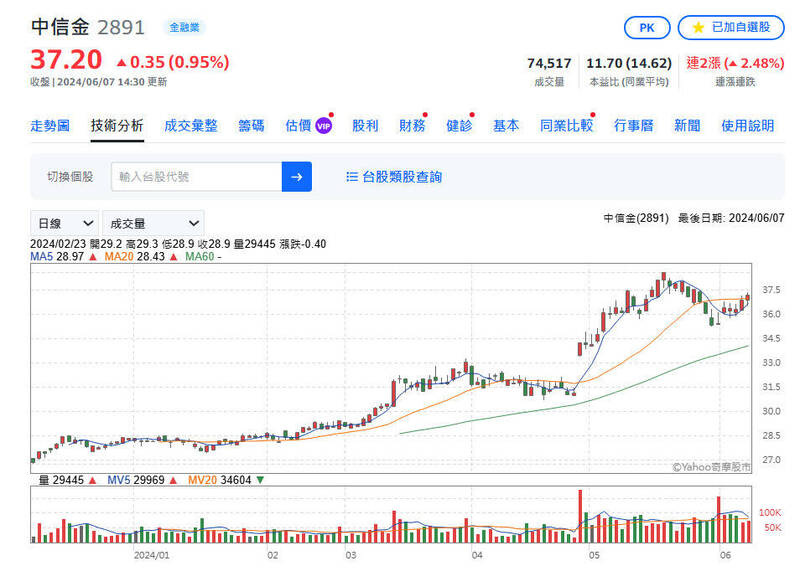This screenshot has width=800, height=571.
Task: Open the 同業比較 tab
Action: pyautogui.click(x=566, y=126)
